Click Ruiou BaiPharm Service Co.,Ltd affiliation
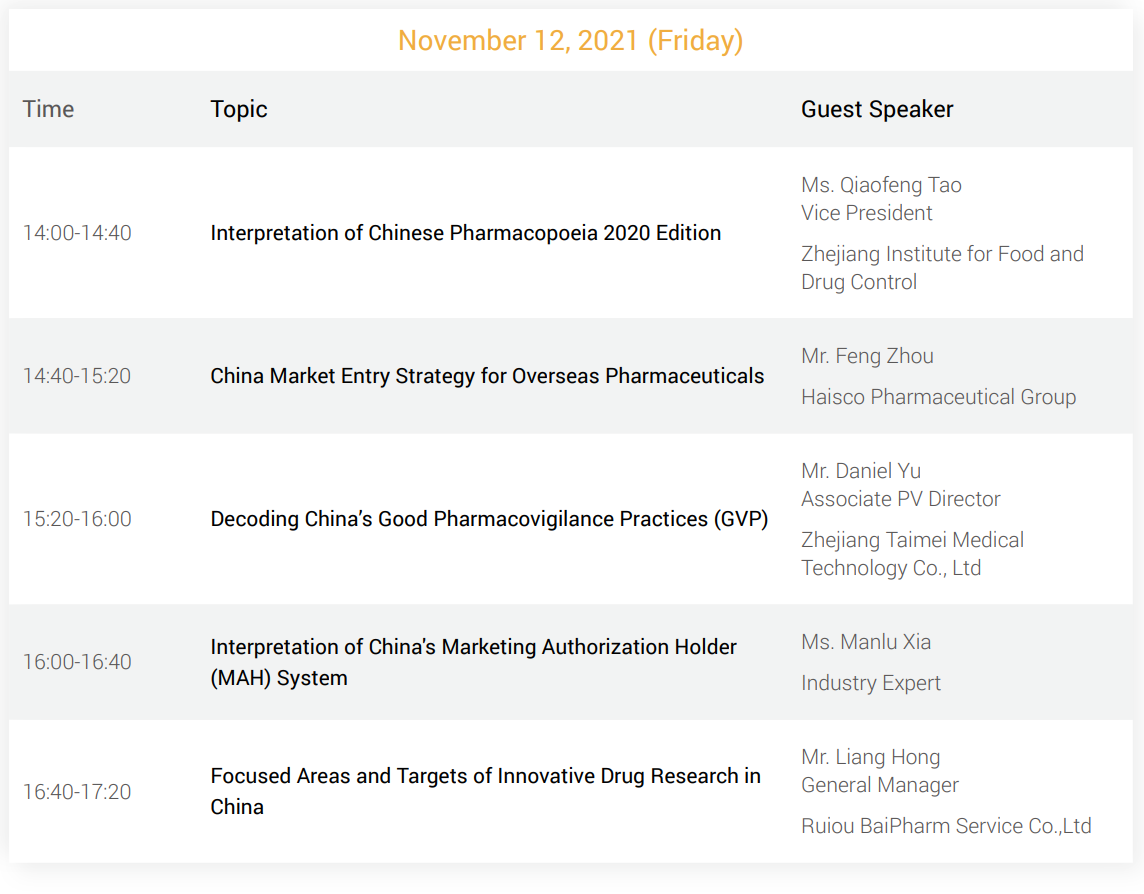1144x894 pixels. pos(946,825)
